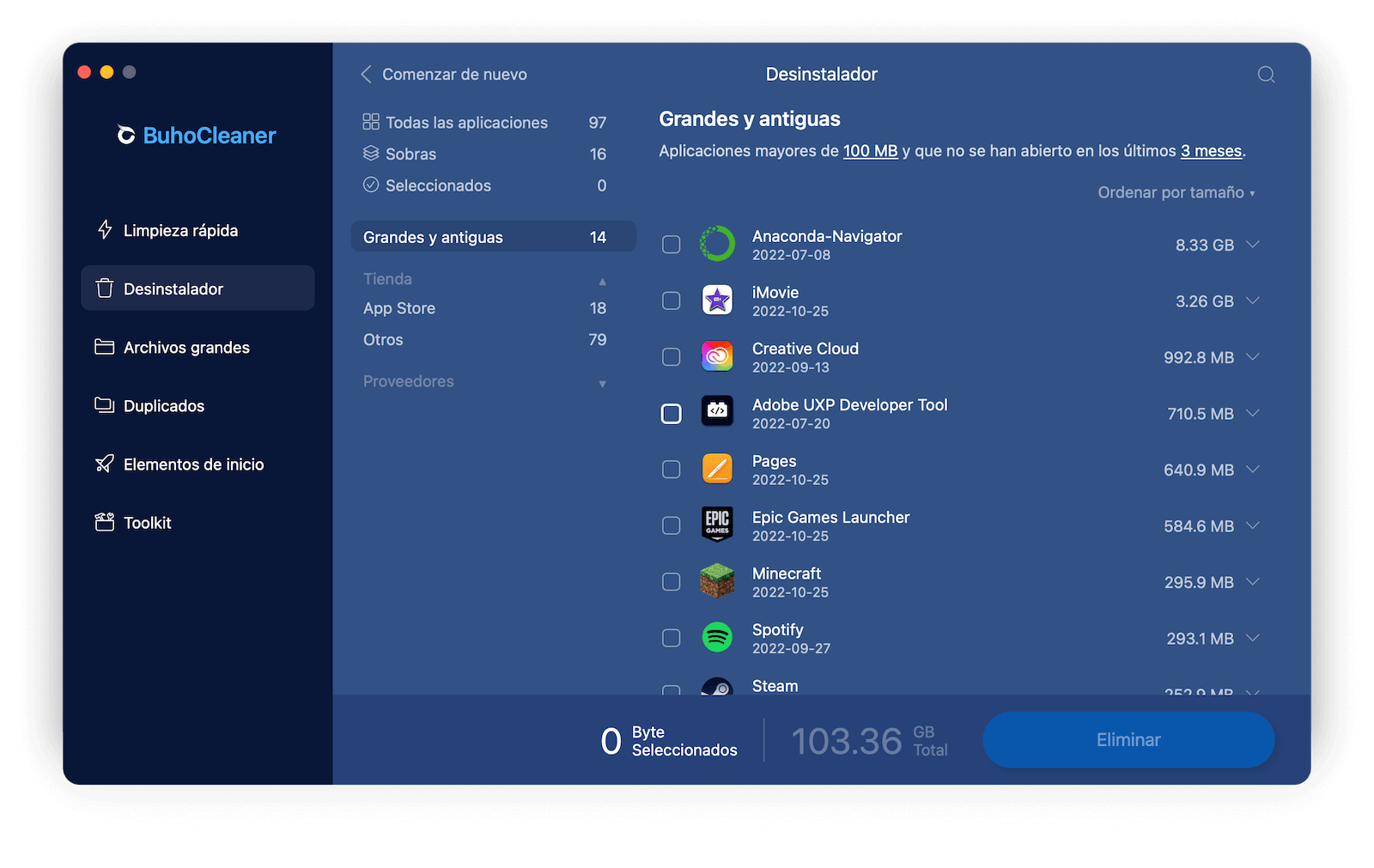1374x868 pixels.
Task: Click the back chevron beside Comenzar de nuevo
Action: [367, 75]
